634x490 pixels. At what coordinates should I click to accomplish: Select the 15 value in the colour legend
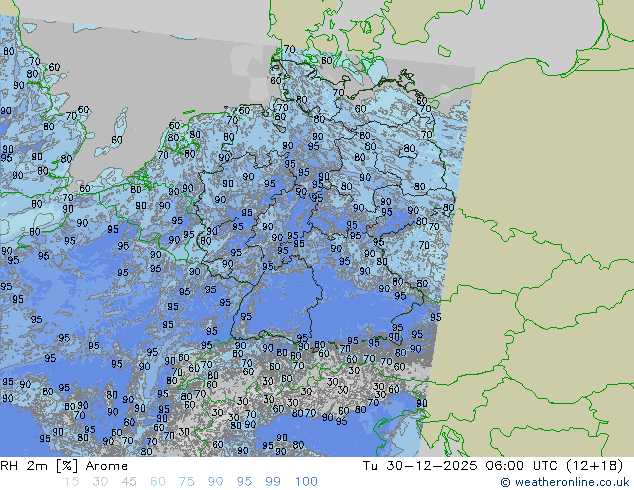coord(71,482)
